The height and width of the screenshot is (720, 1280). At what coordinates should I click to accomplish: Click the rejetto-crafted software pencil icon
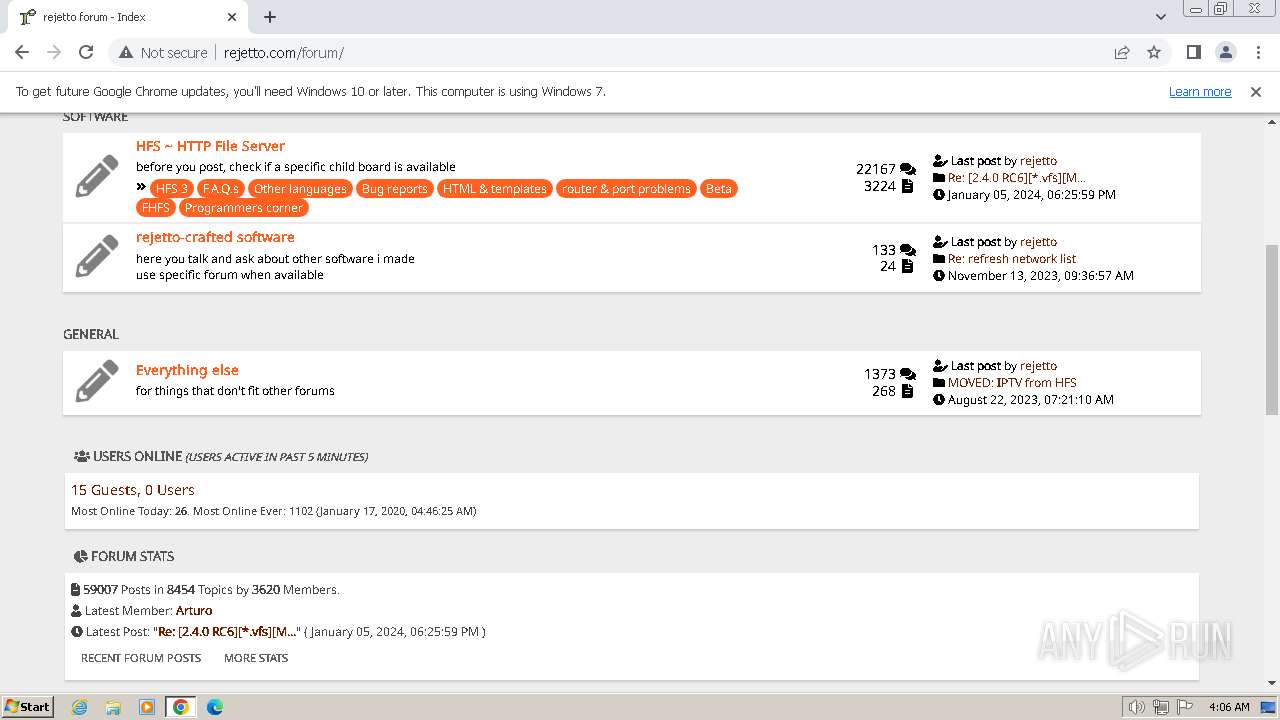pyautogui.click(x=97, y=257)
